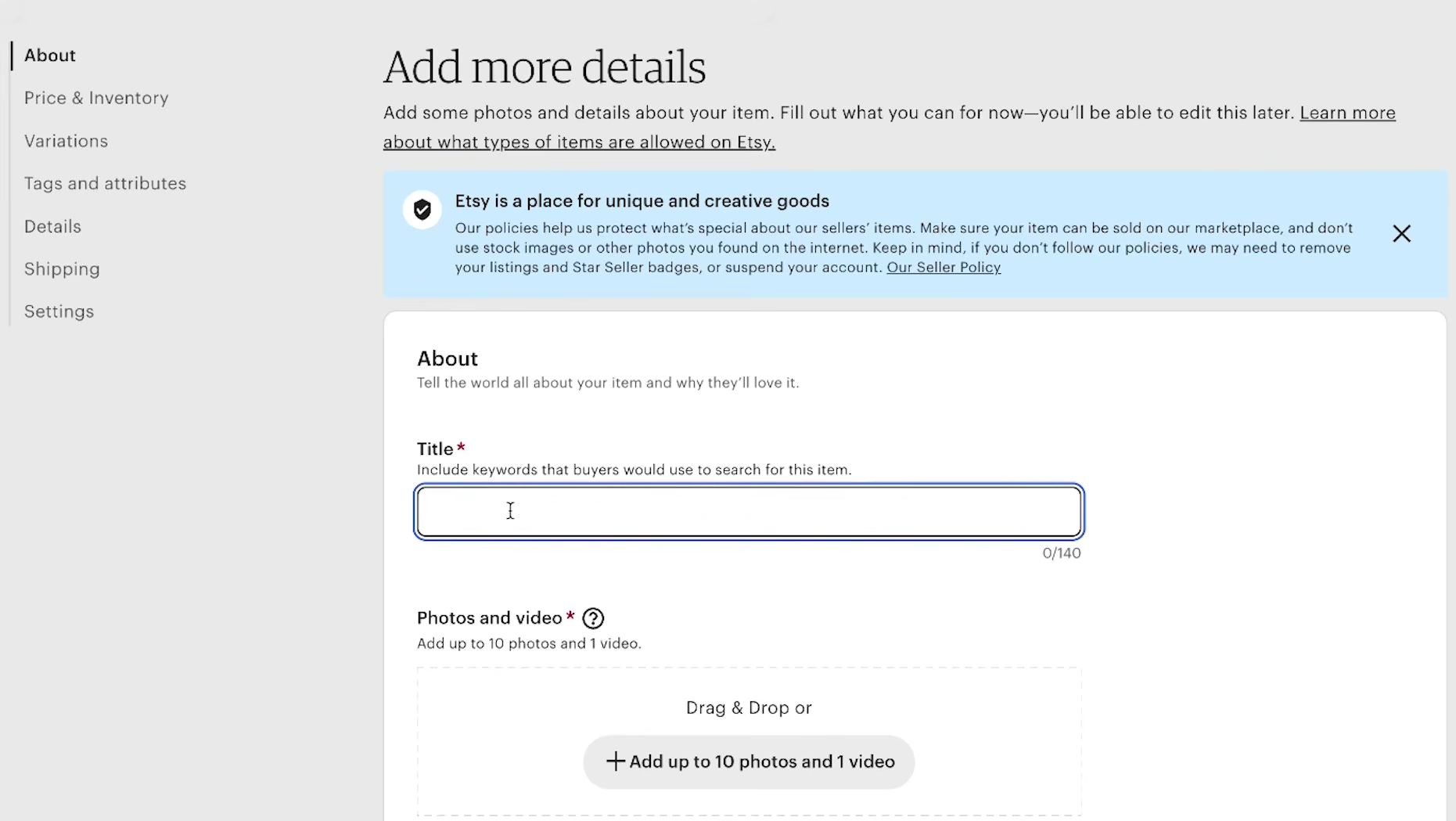Click the Photos and video label
The width and height of the screenshot is (1456, 821).
[490, 618]
